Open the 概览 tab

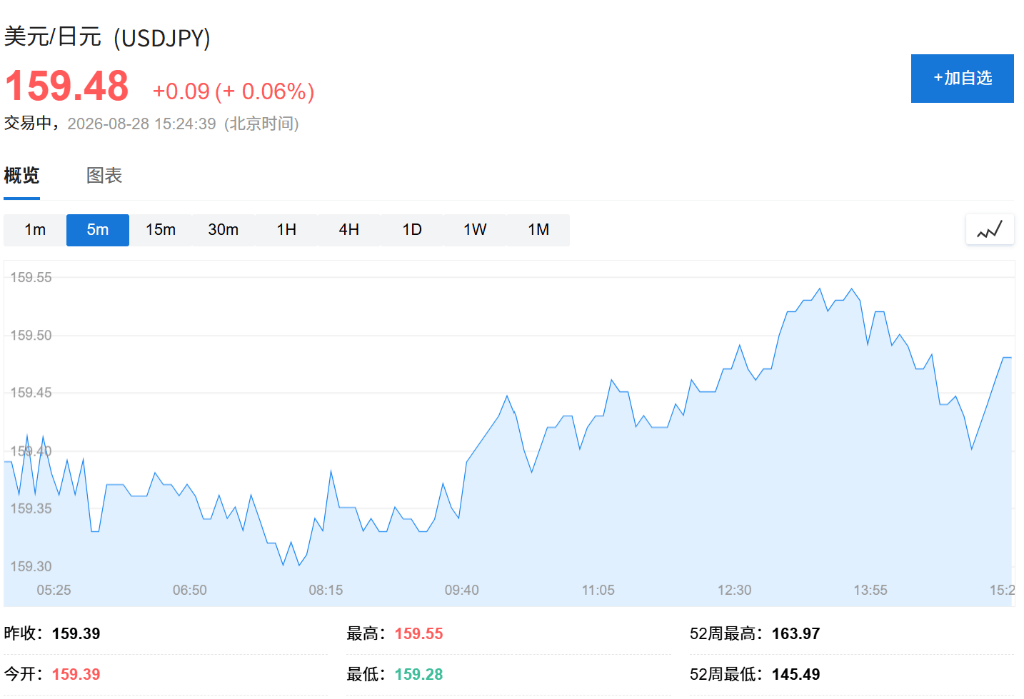(x=22, y=175)
